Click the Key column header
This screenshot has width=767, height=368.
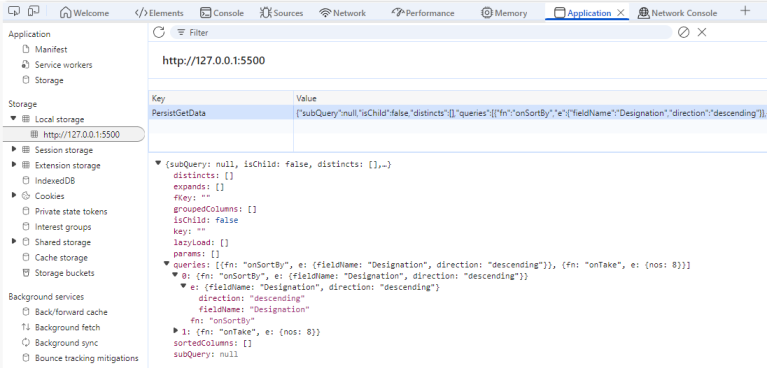(x=221, y=98)
